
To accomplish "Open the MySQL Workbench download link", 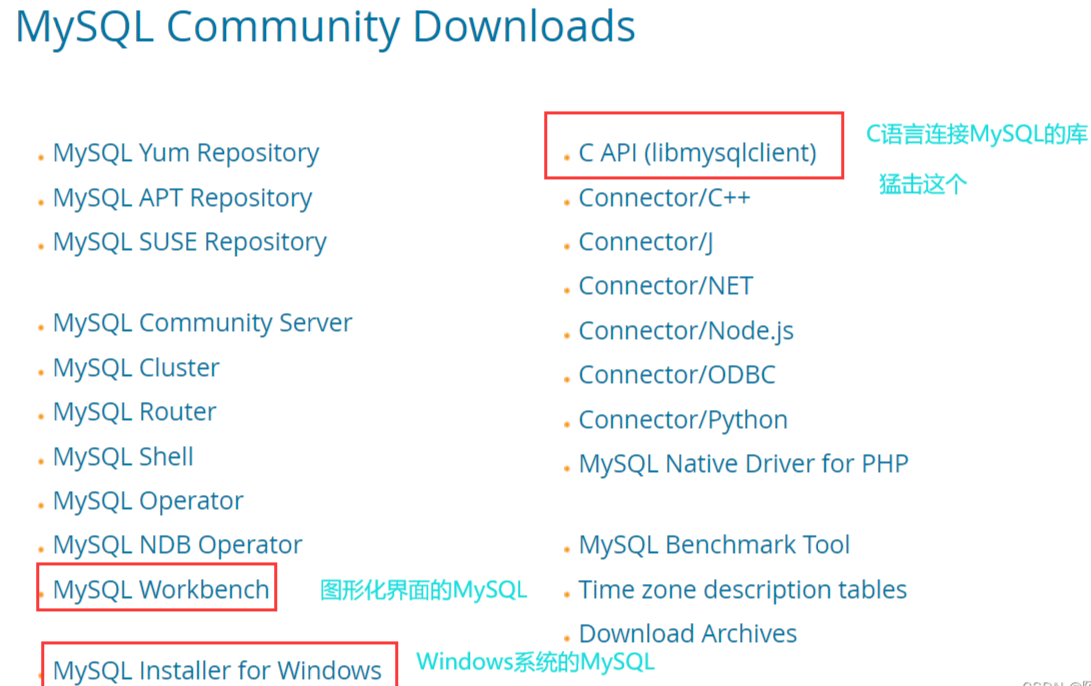I will tap(161, 590).
